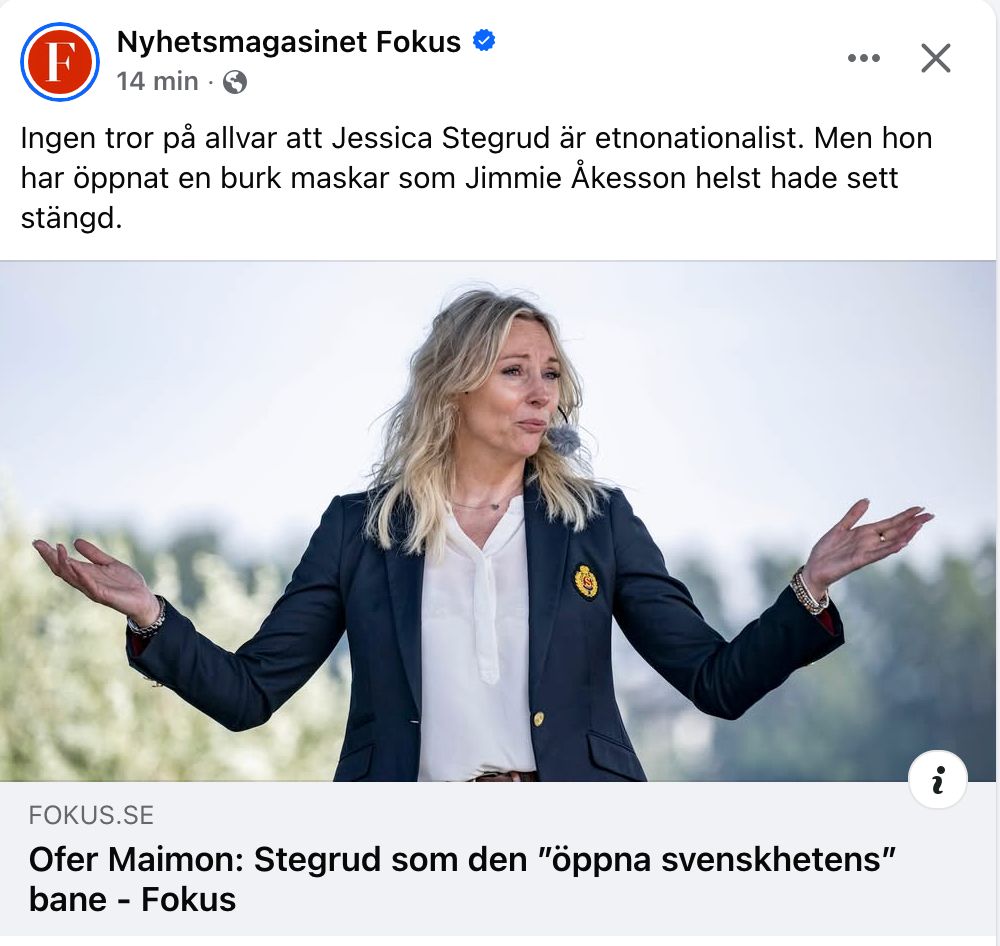Open the three-dot post options menu
The image size is (1000, 946).
864,58
